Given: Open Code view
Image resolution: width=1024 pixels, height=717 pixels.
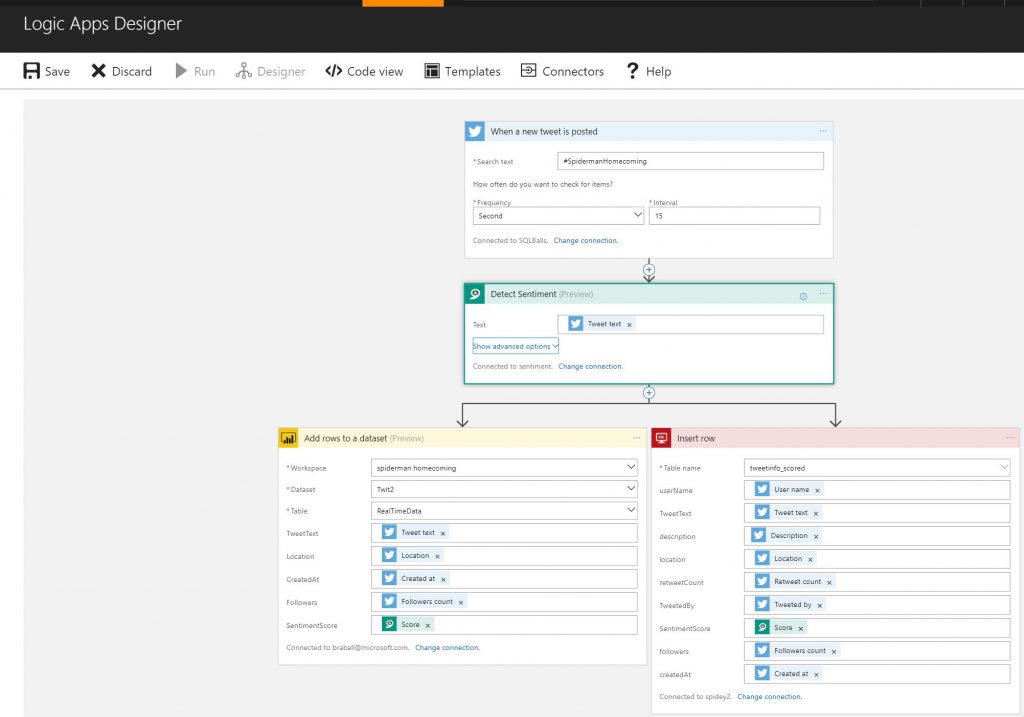Looking at the screenshot, I should [x=364, y=71].
